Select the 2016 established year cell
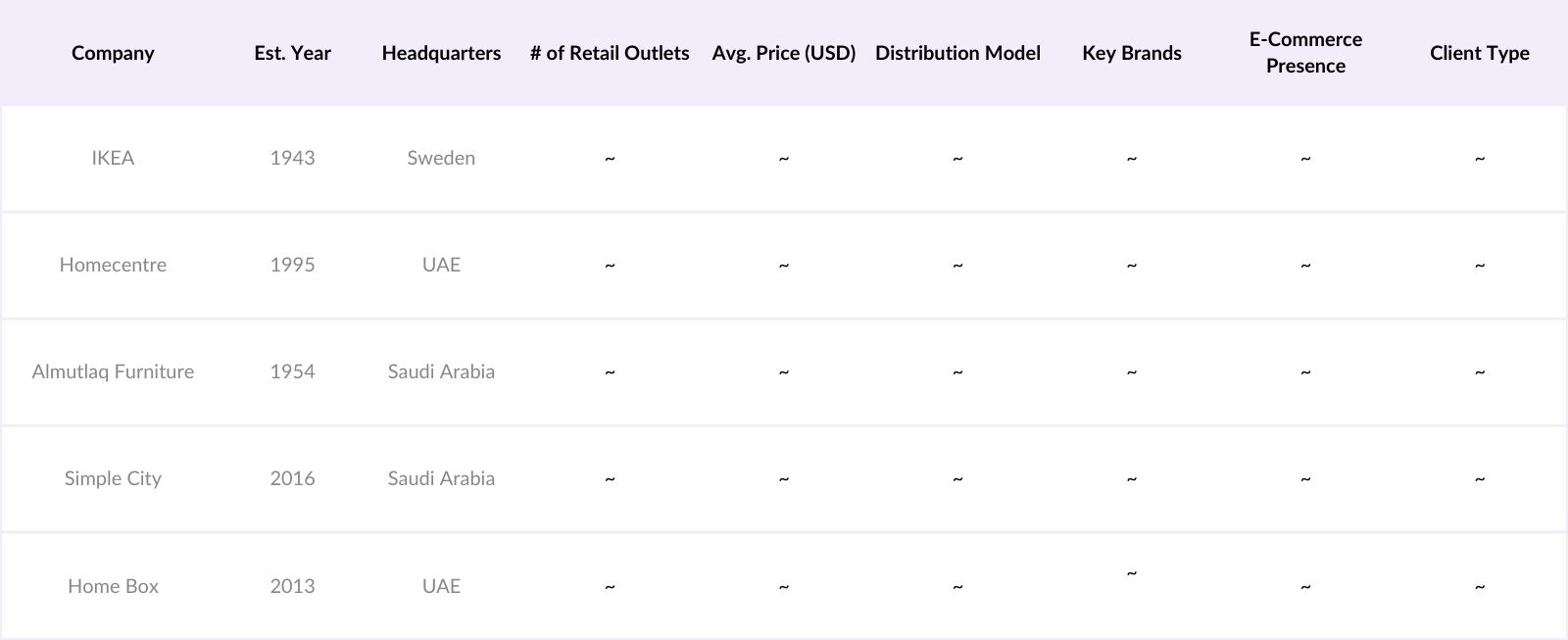 [292, 478]
